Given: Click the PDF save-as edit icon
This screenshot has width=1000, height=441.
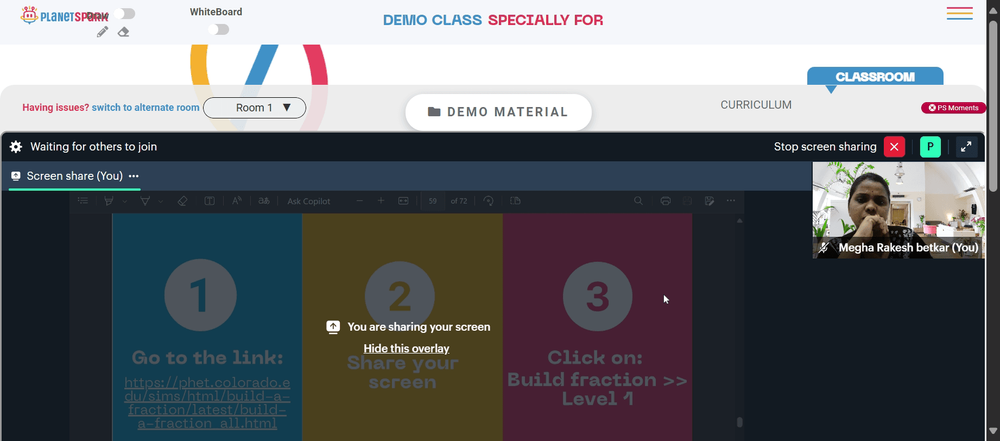Looking at the screenshot, I should pyautogui.click(x=709, y=200).
